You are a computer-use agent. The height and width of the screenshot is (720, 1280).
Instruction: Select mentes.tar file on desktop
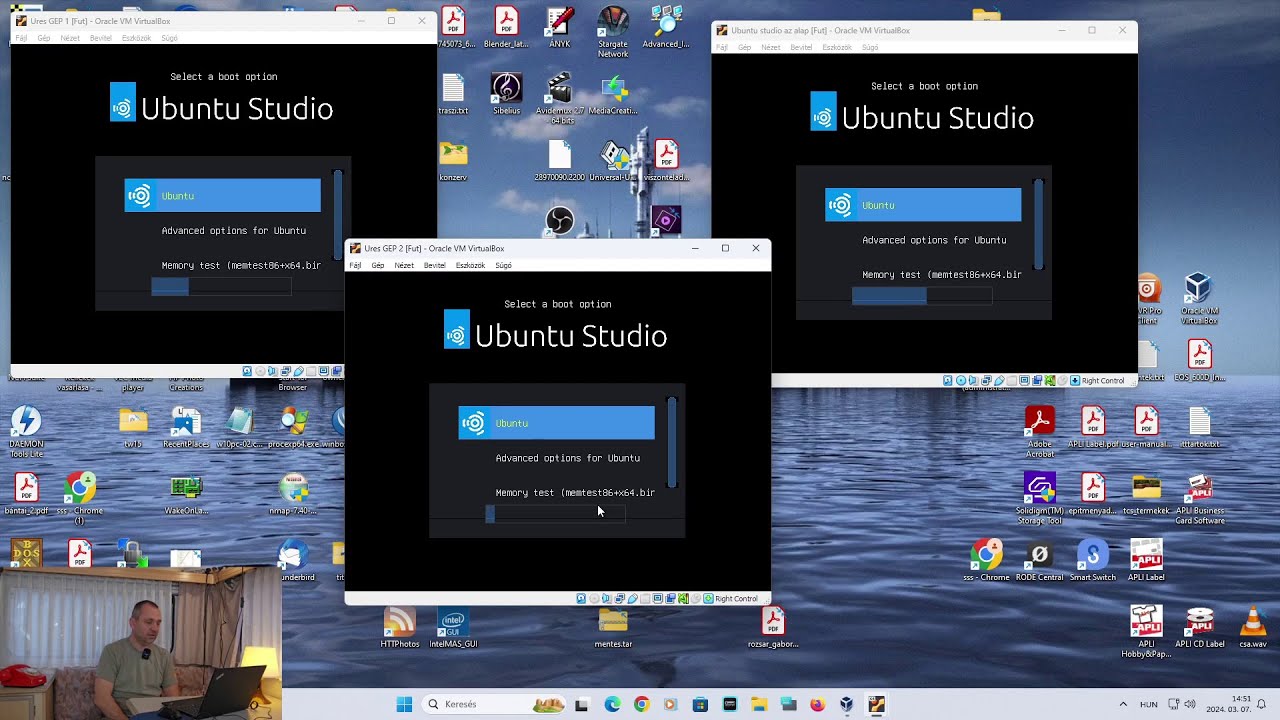pyautogui.click(x=613, y=627)
